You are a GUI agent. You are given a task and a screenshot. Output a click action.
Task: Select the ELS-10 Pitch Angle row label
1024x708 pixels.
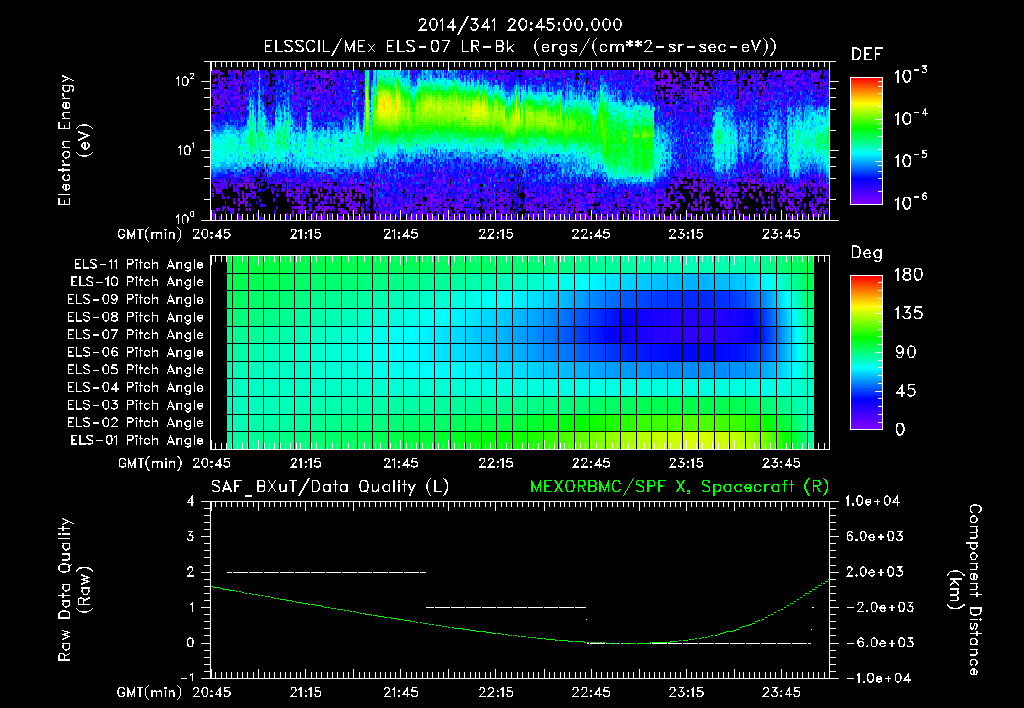click(x=137, y=282)
